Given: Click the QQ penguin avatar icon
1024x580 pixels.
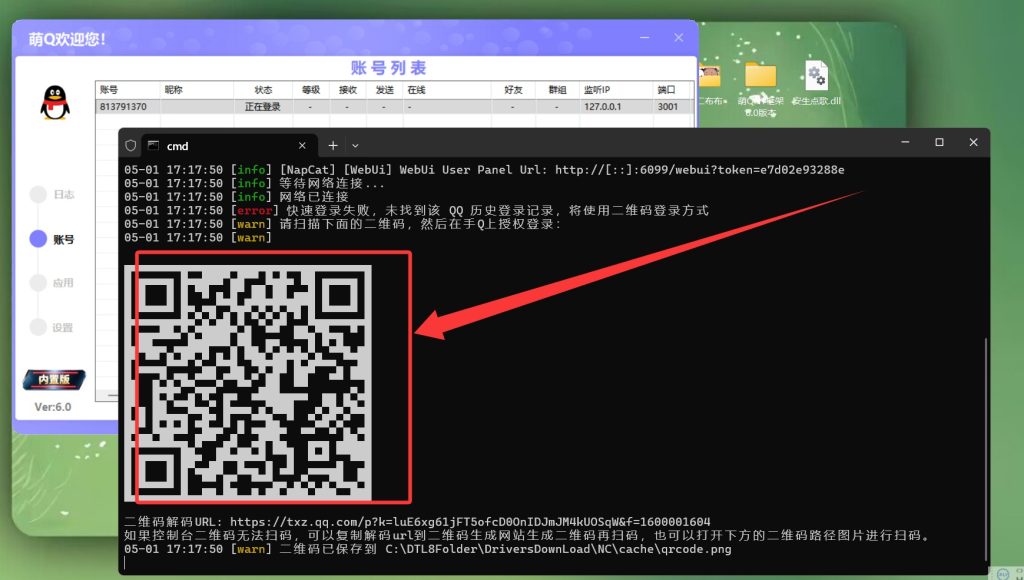Looking at the screenshot, I should (x=55, y=103).
